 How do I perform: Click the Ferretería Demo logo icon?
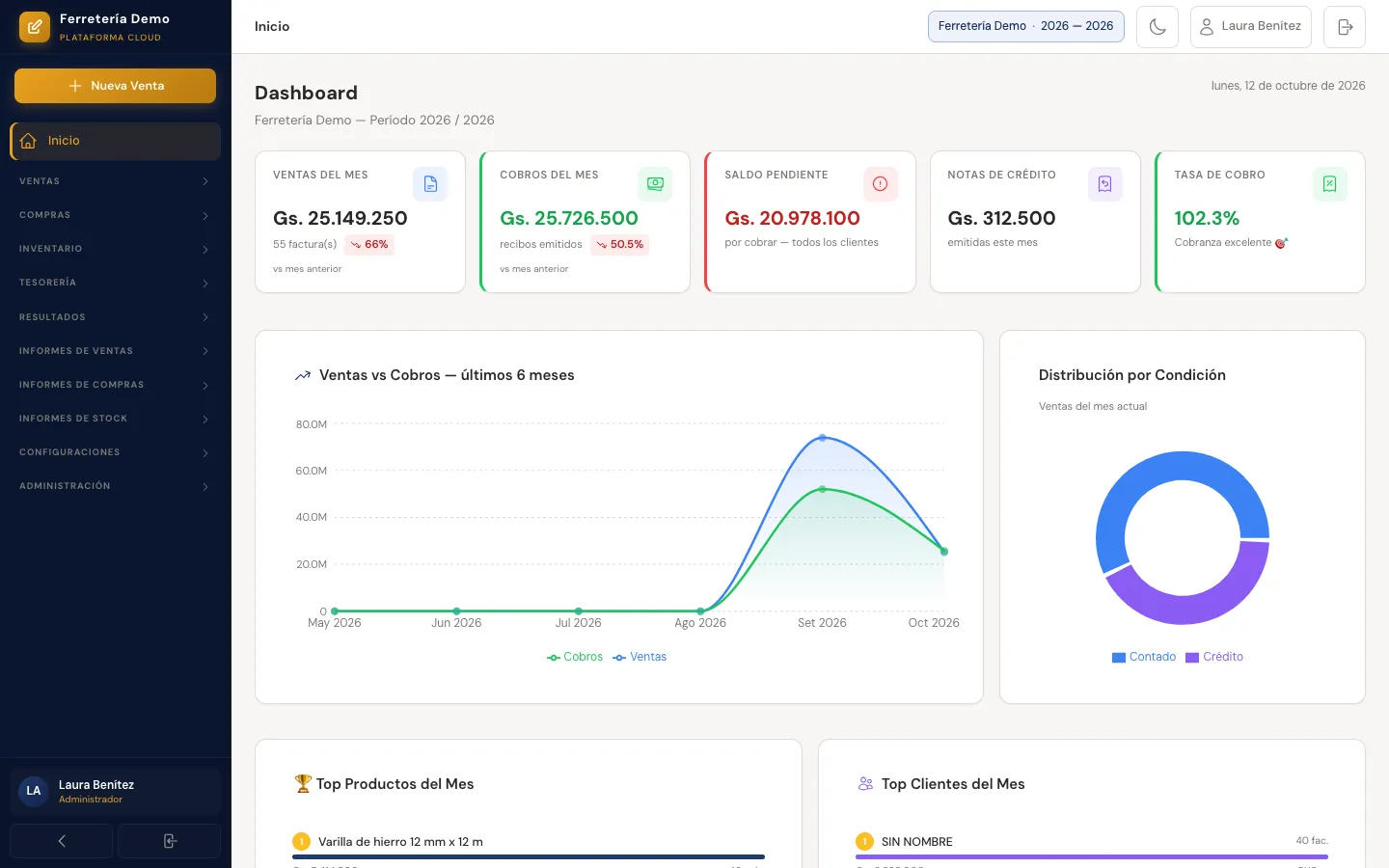click(x=35, y=27)
